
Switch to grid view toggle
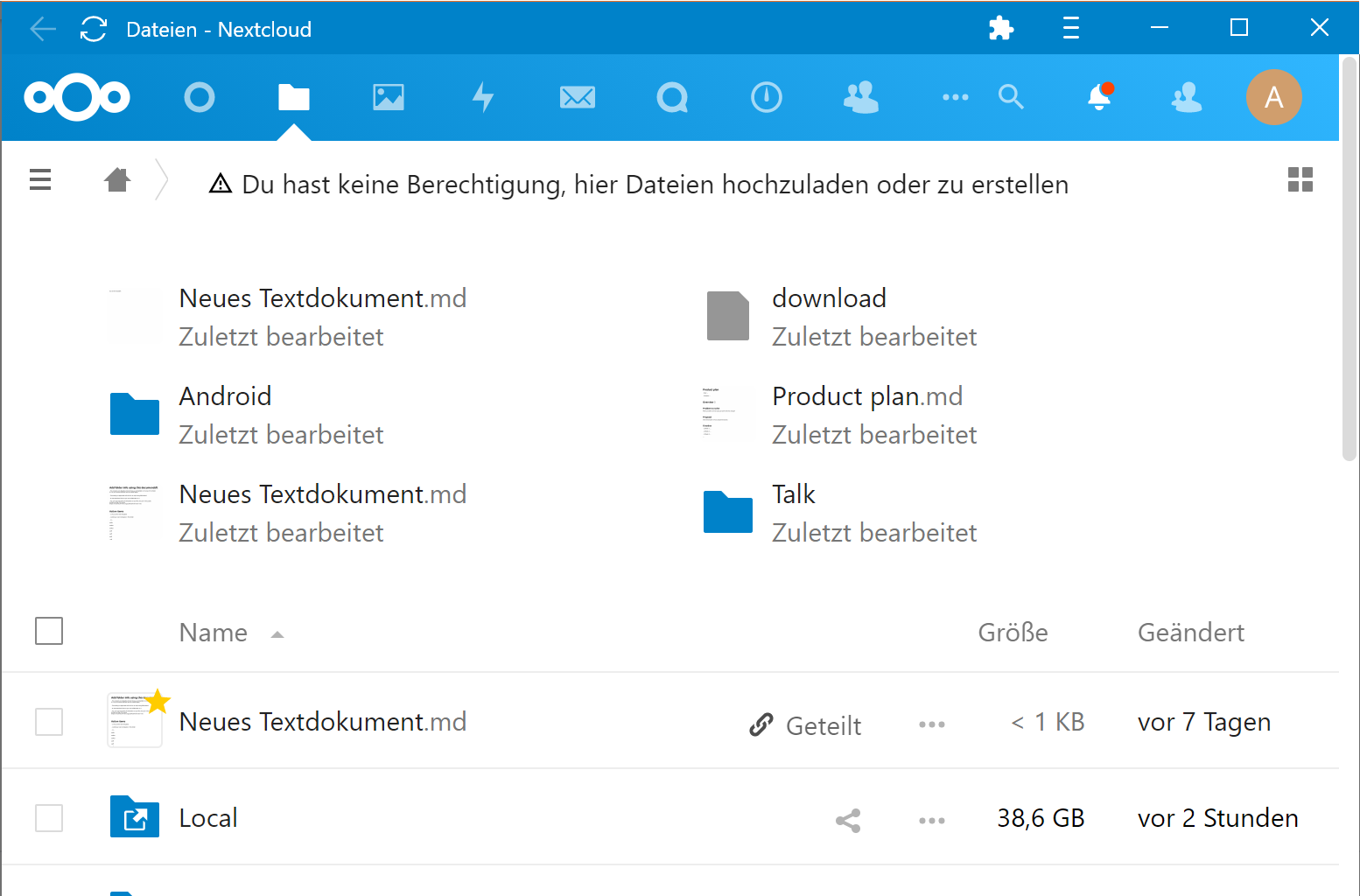[x=1300, y=179]
